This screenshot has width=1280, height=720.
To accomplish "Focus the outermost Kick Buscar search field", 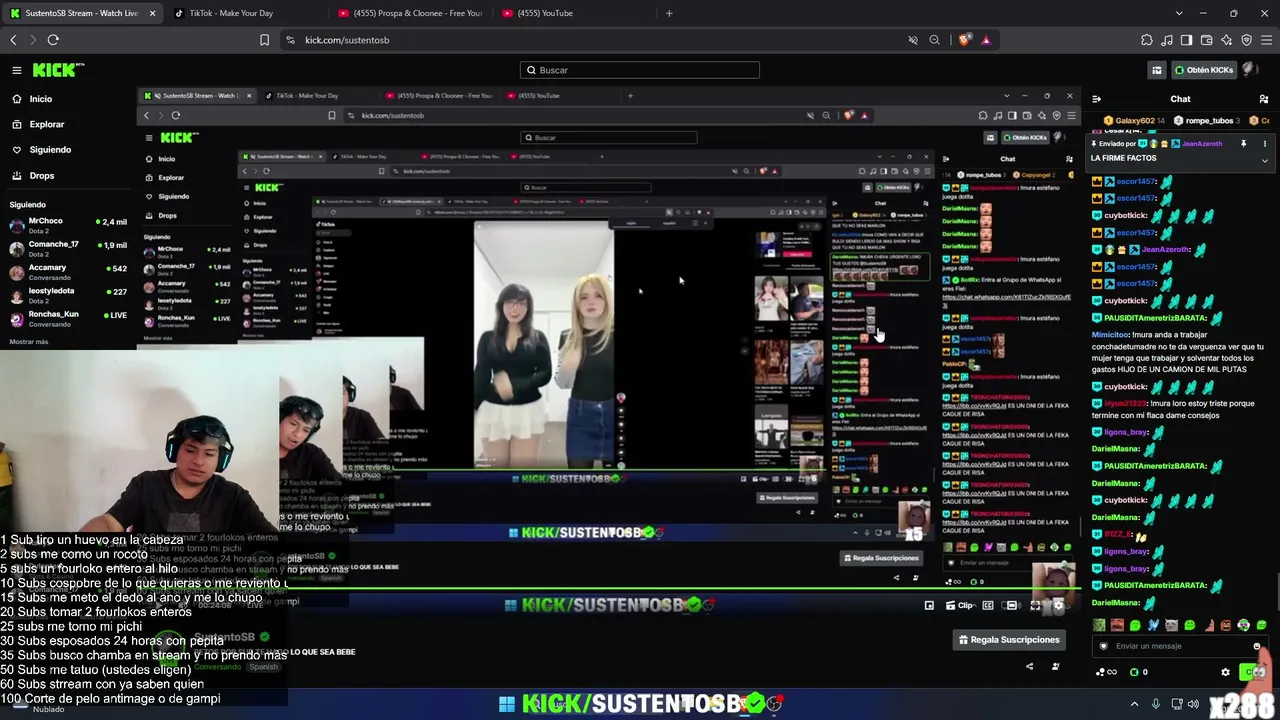I will click(640, 70).
